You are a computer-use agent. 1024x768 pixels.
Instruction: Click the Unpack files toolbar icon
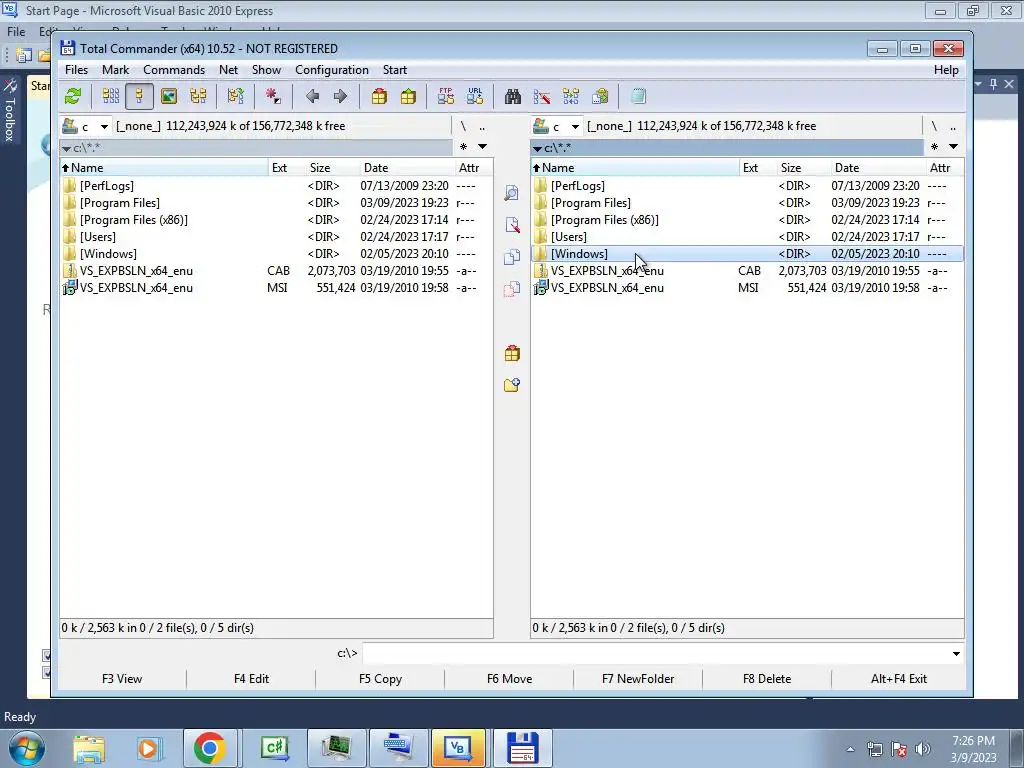point(408,97)
